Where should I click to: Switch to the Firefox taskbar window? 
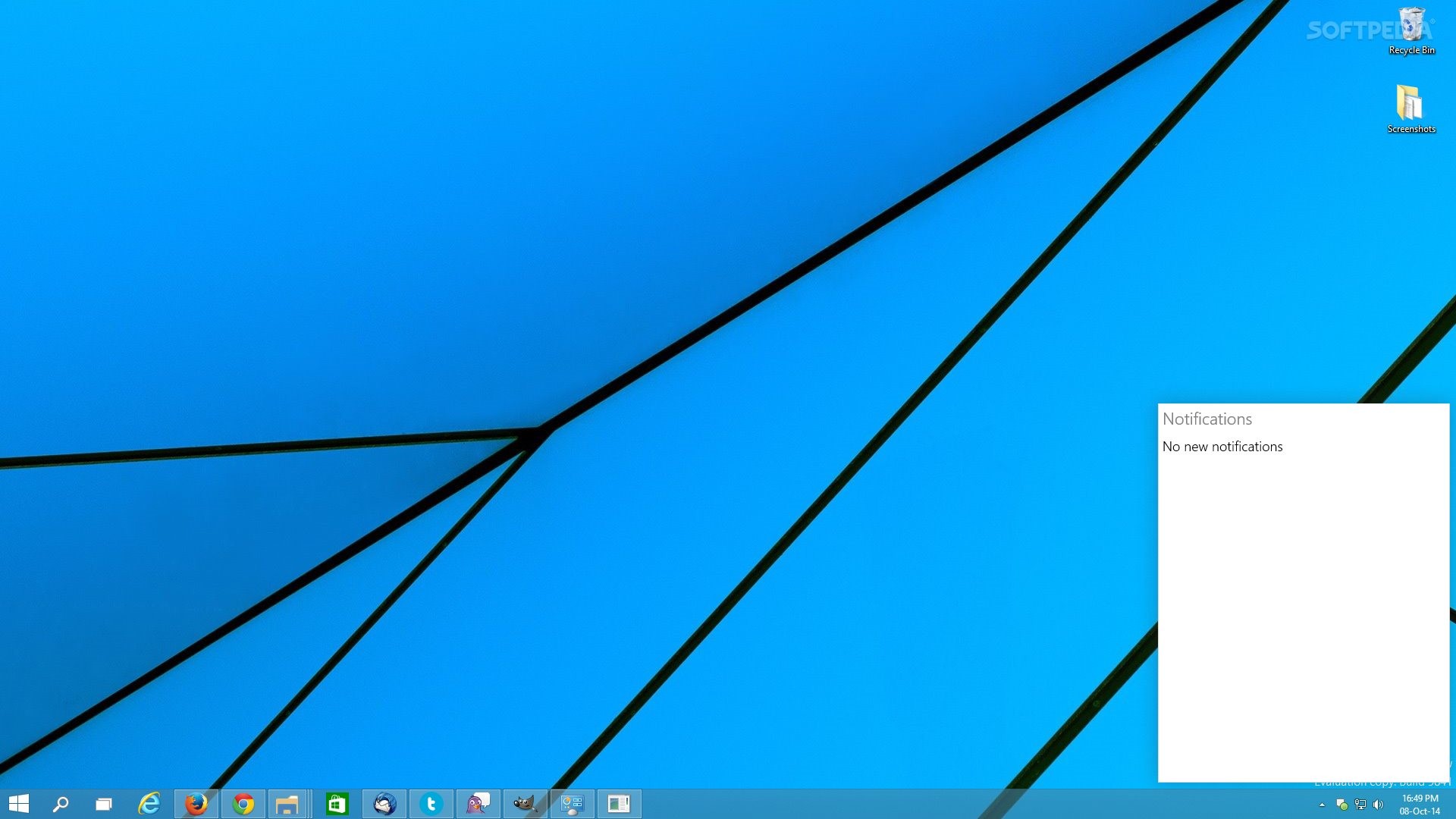(196, 804)
